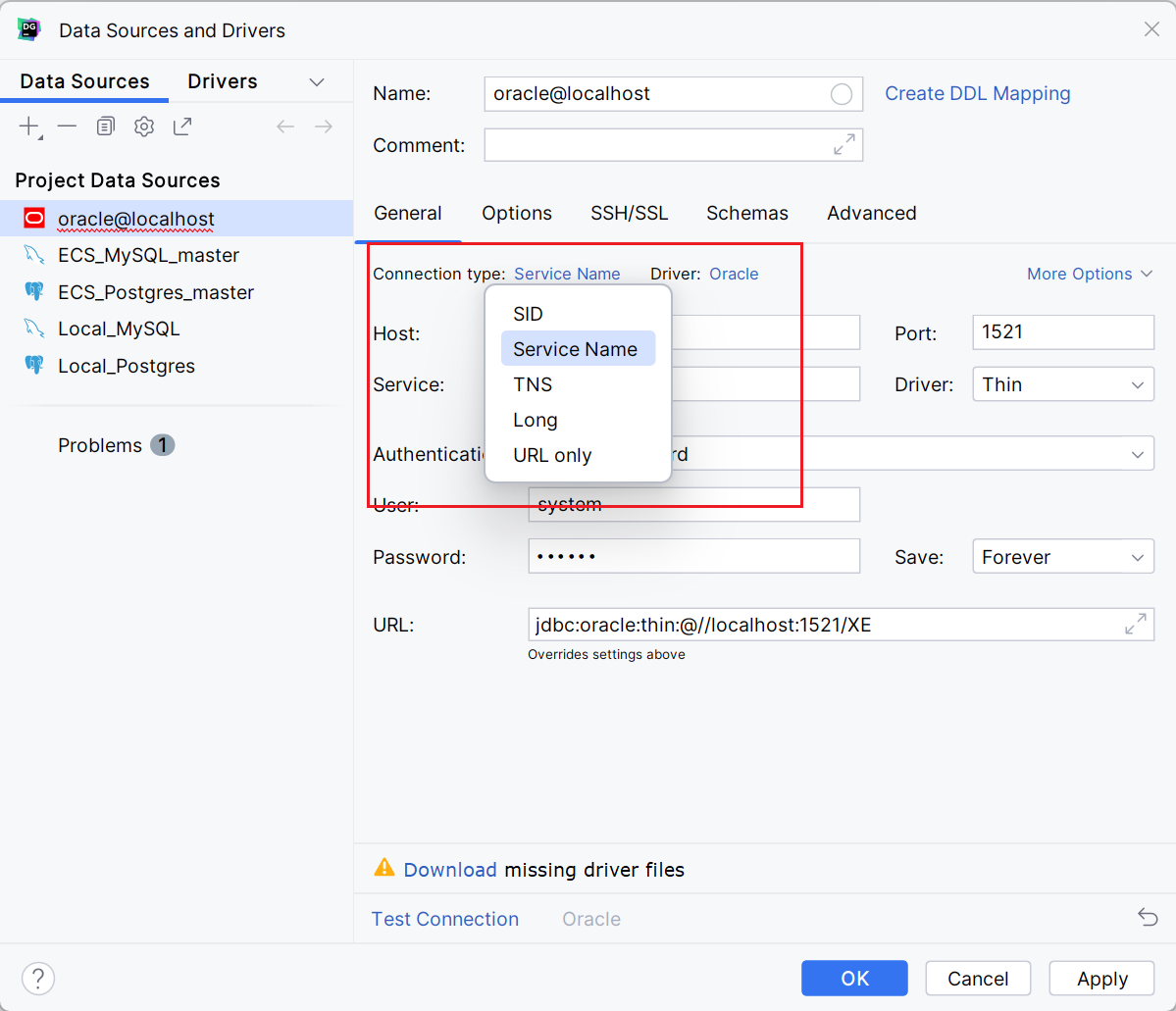This screenshot has height=1011, width=1176.
Task: Click the Port field showing 1521
Action: [x=1063, y=332]
